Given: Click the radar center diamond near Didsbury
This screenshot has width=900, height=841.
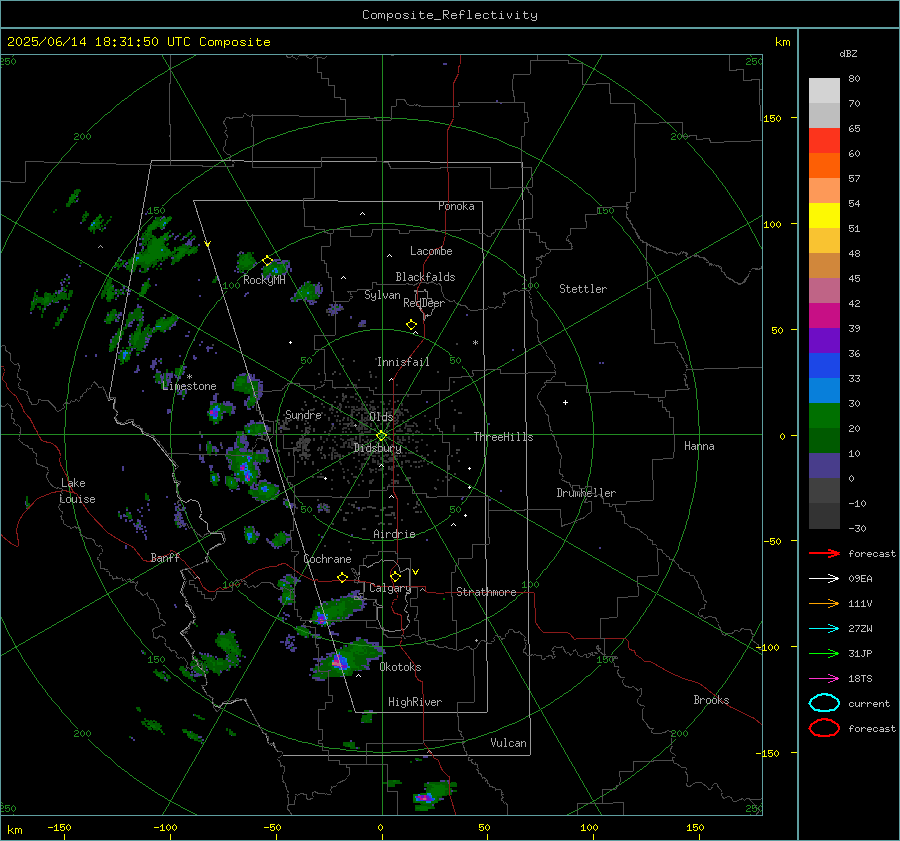Looking at the screenshot, I should [x=381, y=436].
